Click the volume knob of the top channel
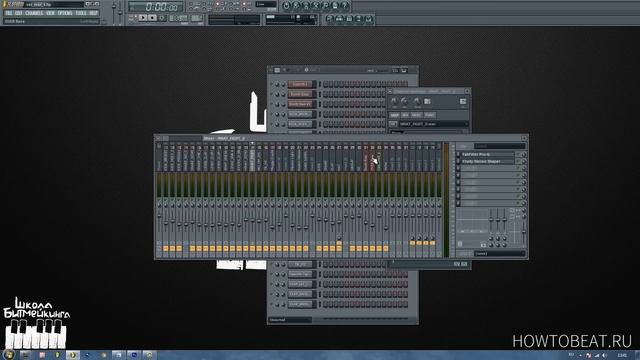Screen dimensions: 640x360 284,84
